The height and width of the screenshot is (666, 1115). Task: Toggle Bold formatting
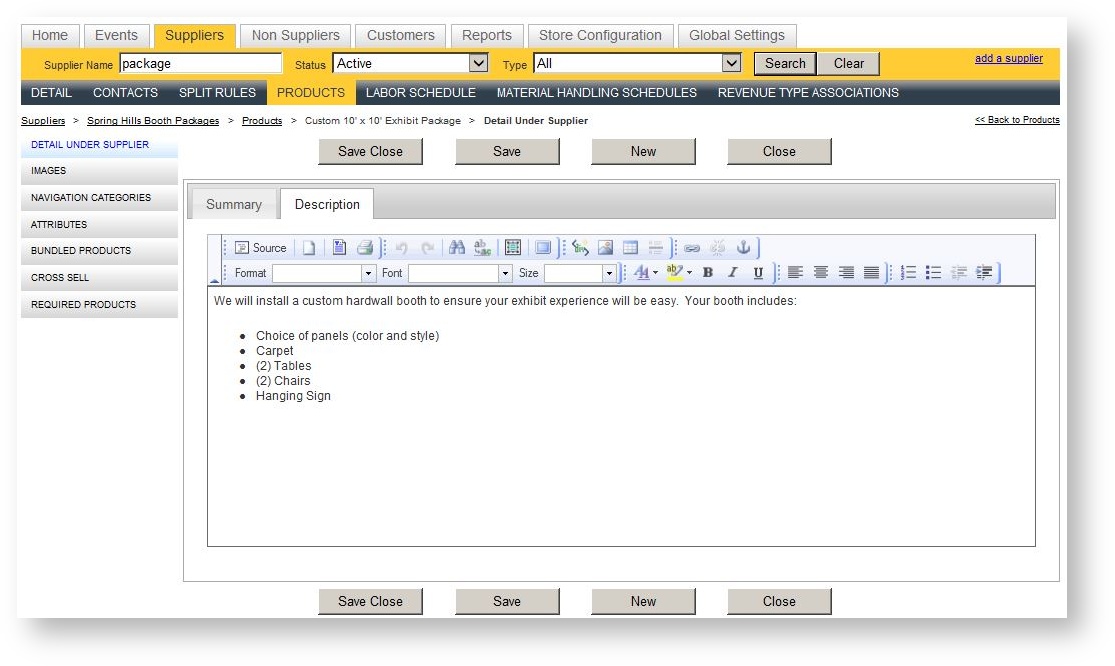708,273
